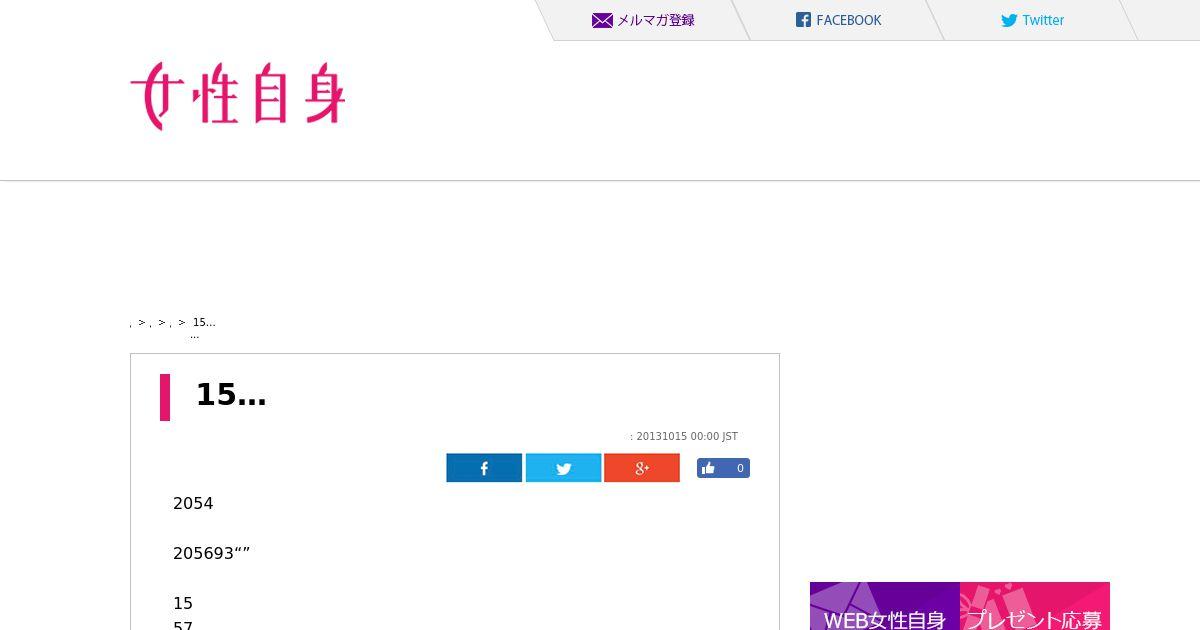Open the プレゼント応募 banner
The height and width of the screenshot is (630, 1200).
point(1035,606)
